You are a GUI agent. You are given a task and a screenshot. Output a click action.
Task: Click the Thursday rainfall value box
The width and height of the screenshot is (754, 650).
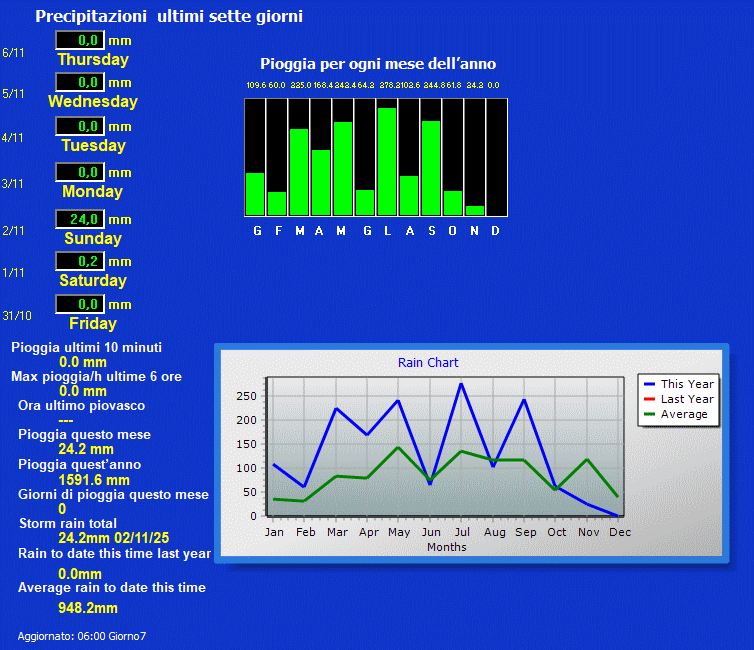pos(80,40)
